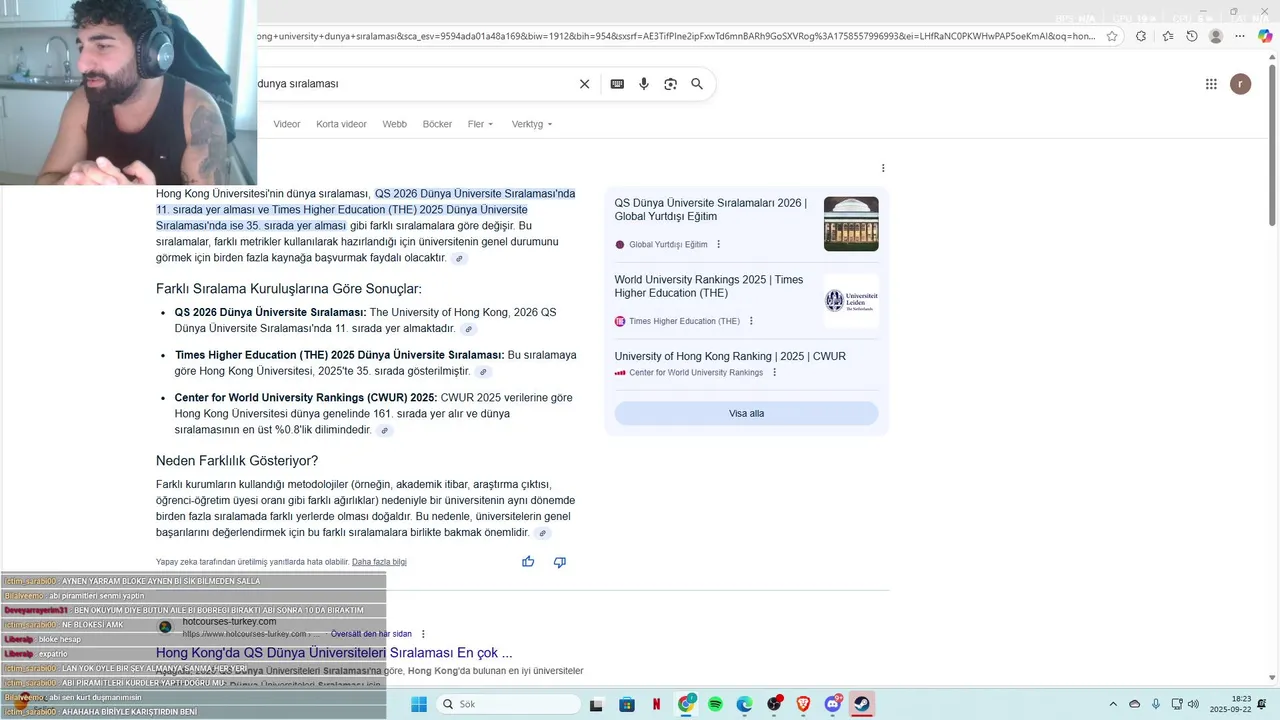Open Spotify from the taskbar

(715, 704)
